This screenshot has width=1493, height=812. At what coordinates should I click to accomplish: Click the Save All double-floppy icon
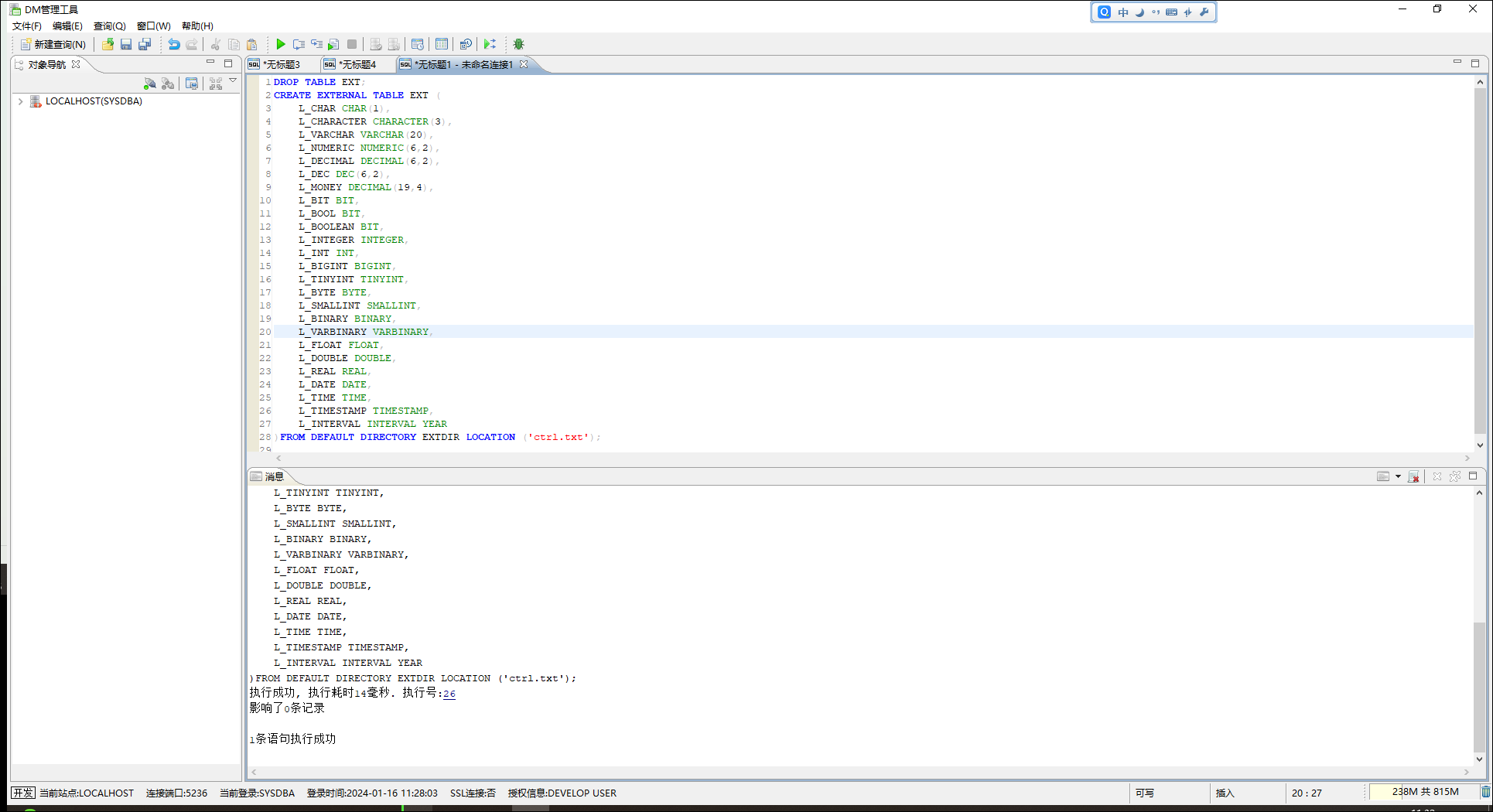[145, 44]
